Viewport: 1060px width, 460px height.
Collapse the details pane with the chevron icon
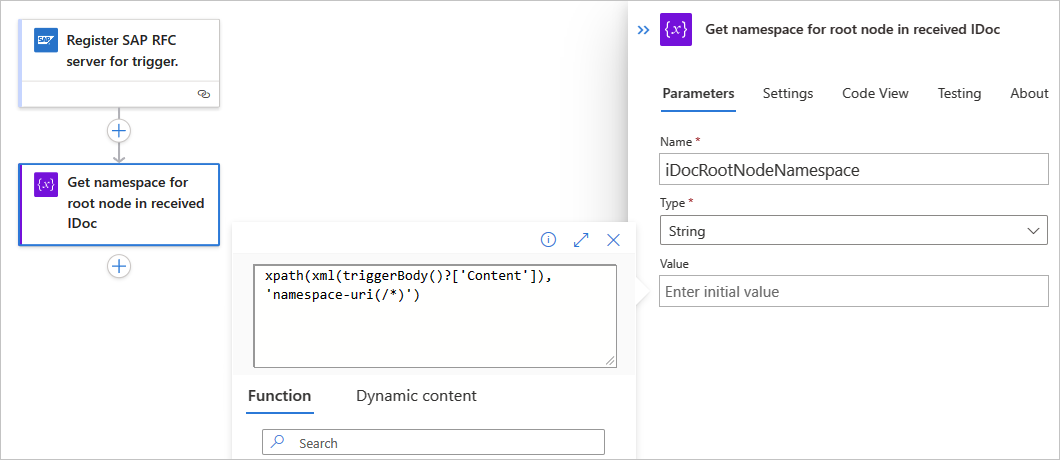(644, 30)
